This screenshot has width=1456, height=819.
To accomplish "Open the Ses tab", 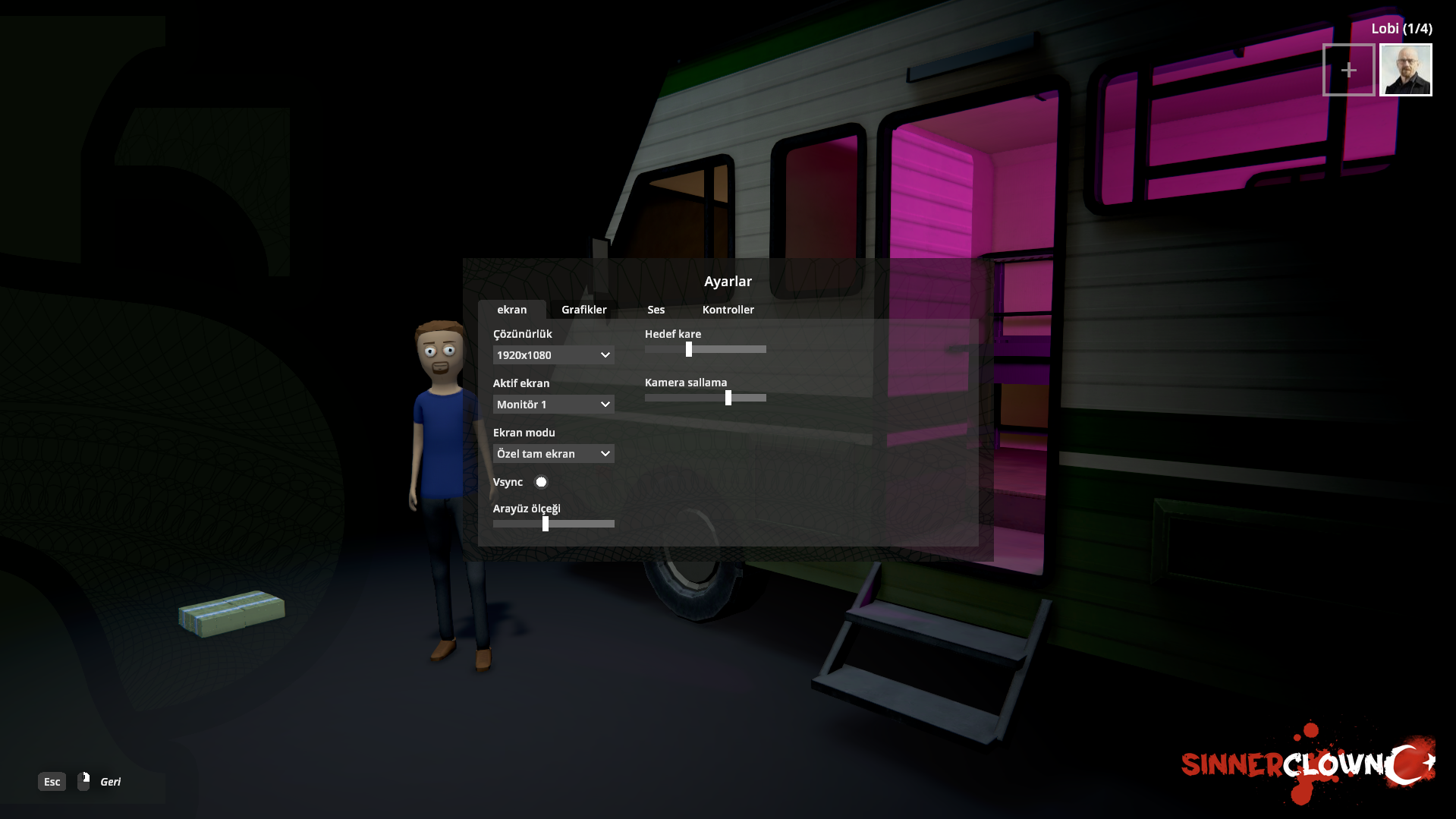I will click(x=656, y=310).
